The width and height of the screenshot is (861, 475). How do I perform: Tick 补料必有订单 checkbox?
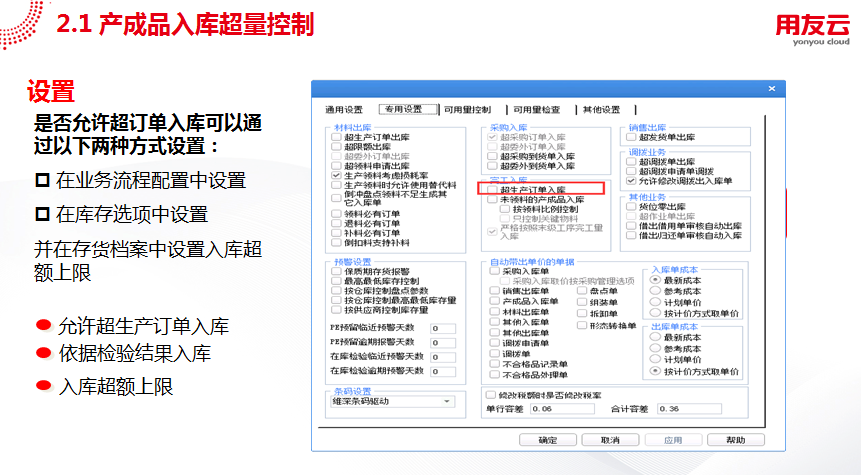click(337, 233)
